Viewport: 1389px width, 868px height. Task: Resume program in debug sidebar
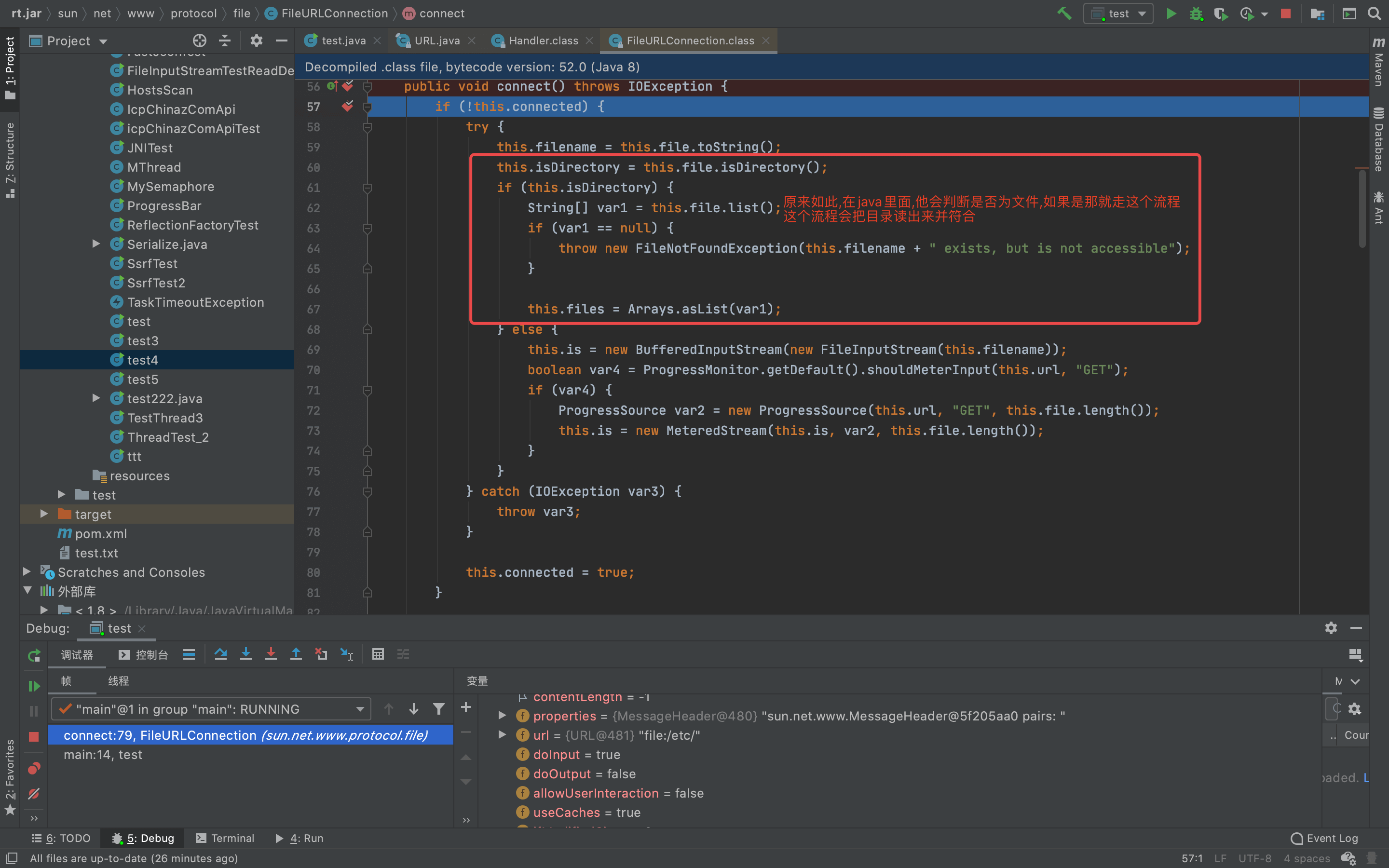(x=34, y=686)
